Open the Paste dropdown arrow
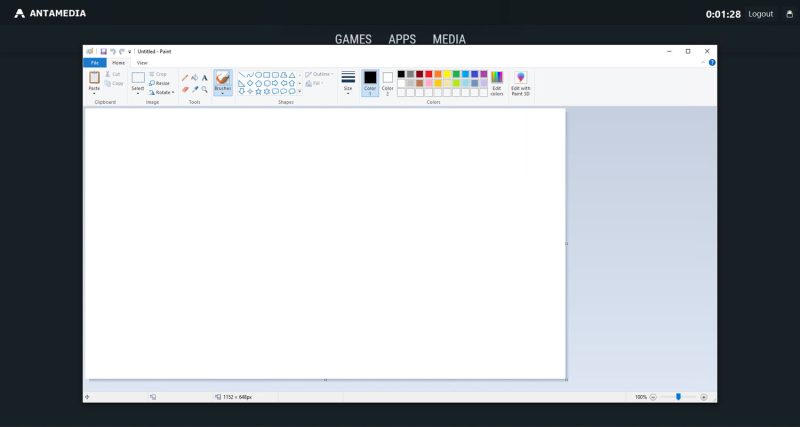Image resolution: width=800 pixels, height=427 pixels. (x=94, y=91)
